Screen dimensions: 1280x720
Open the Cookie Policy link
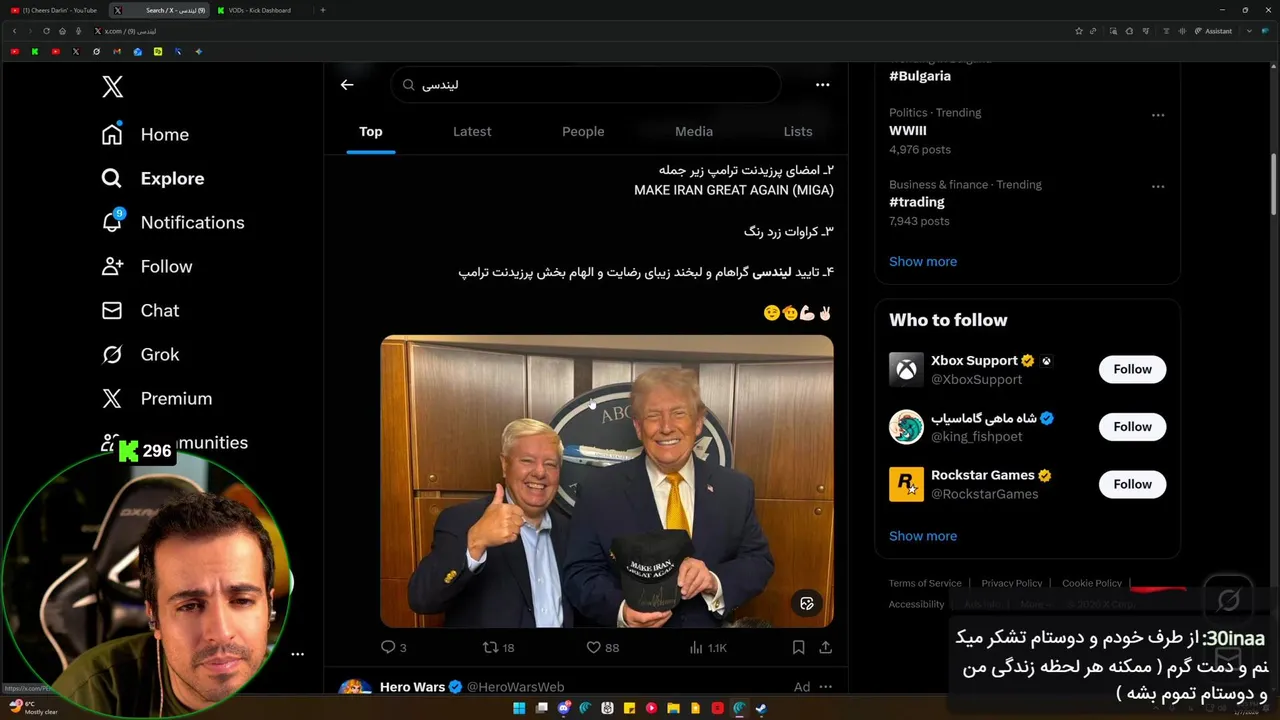coord(1092,583)
